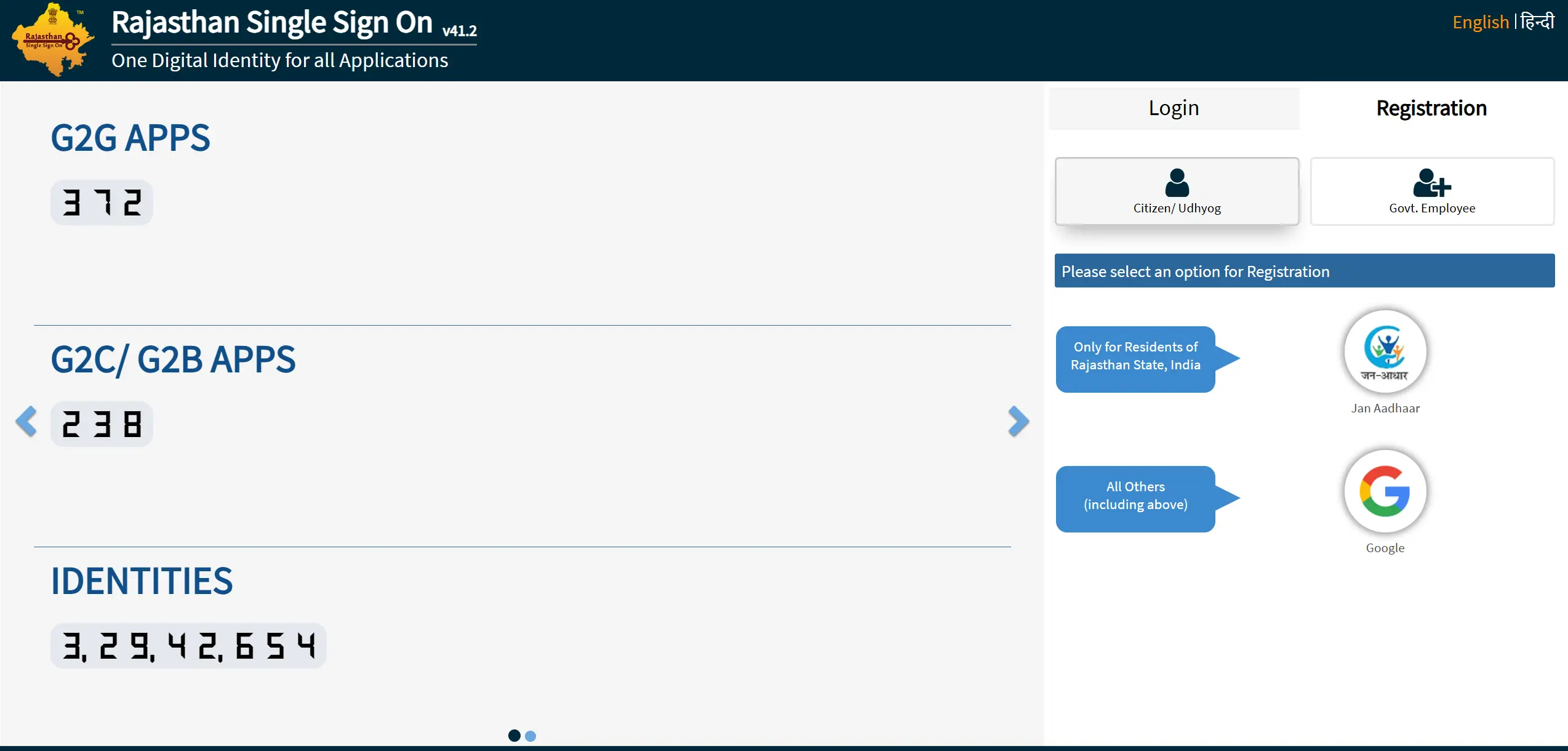The height and width of the screenshot is (751, 1568).
Task: Click the add-person icon above Govt. Employee
Action: click(x=1432, y=182)
